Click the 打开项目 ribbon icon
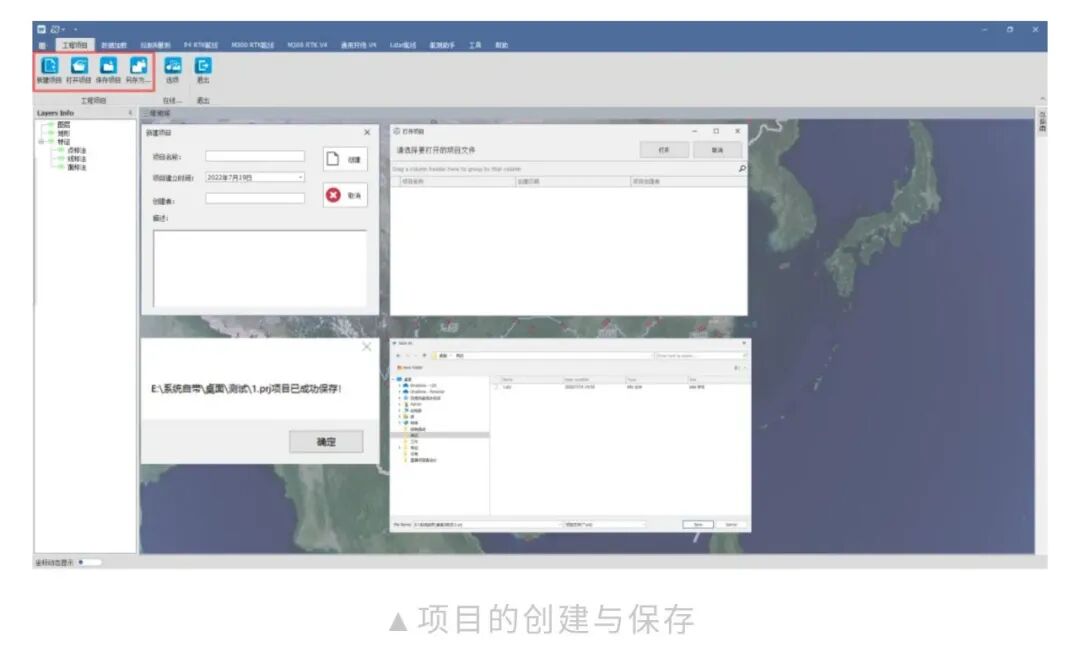The image size is (1080, 658). point(79,66)
